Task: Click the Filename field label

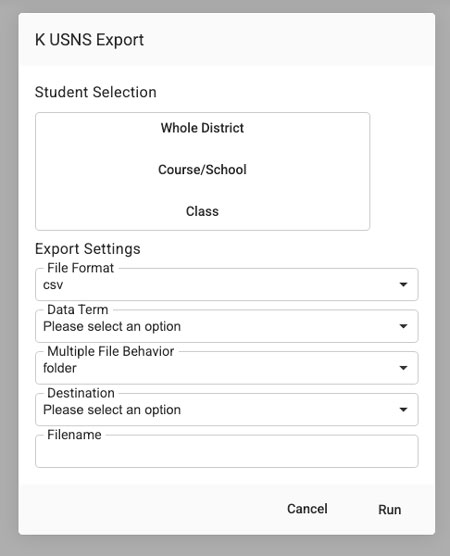Action: click(x=74, y=435)
